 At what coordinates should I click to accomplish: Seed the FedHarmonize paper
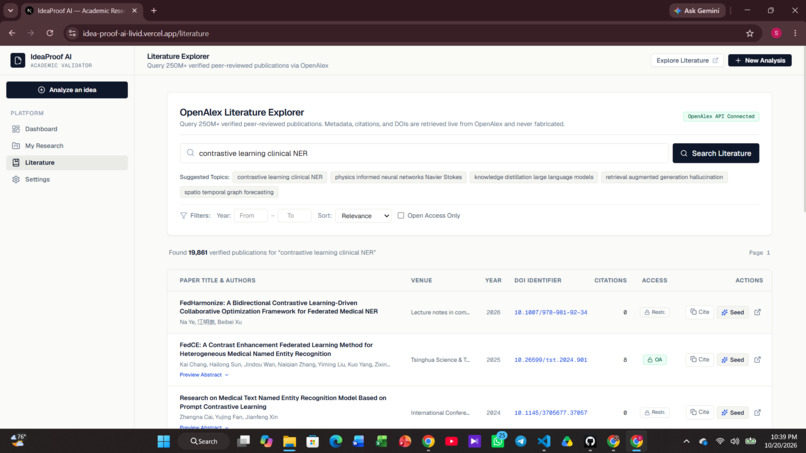[732, 312]
